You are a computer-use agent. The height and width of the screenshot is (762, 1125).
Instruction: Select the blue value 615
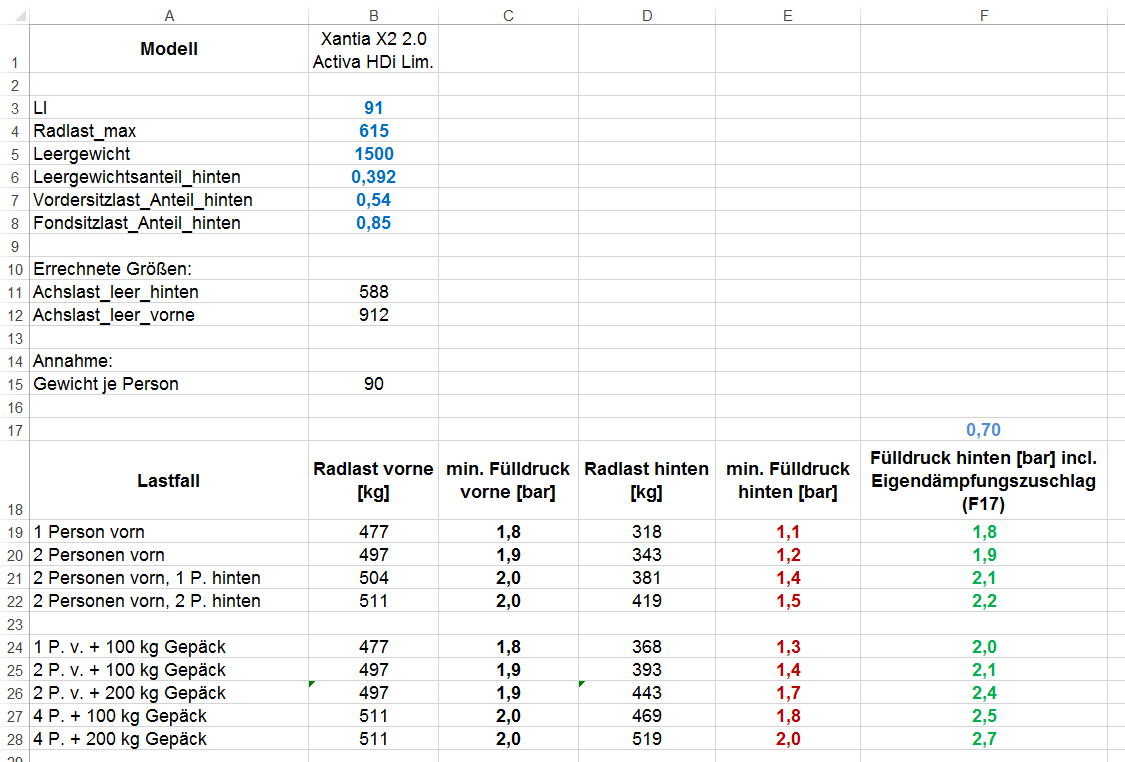coord(373,131)
